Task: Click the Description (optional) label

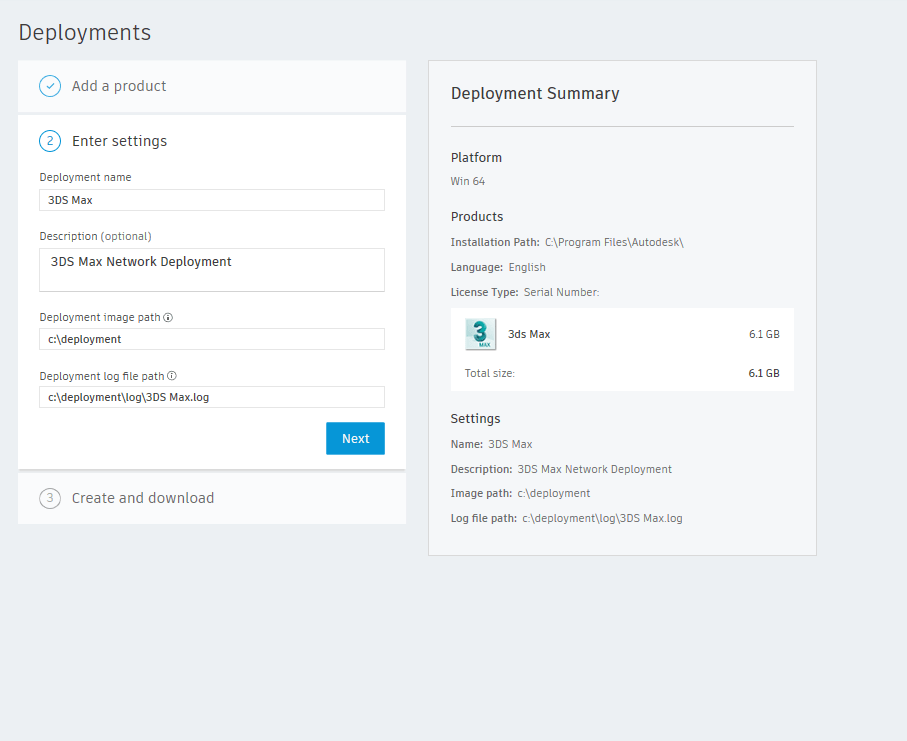Action: pos(95,236)
